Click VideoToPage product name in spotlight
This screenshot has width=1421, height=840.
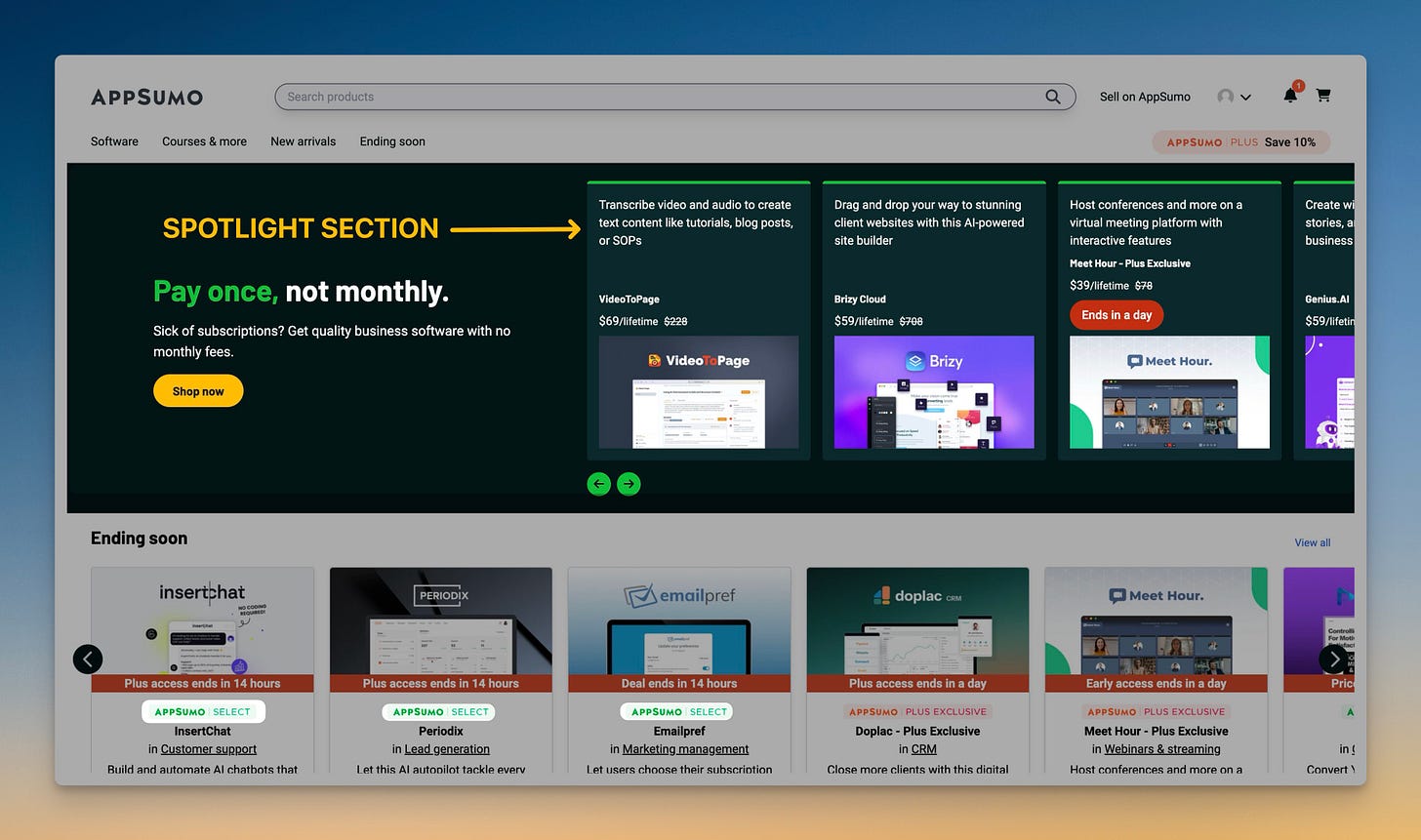[x=629, y=300]
